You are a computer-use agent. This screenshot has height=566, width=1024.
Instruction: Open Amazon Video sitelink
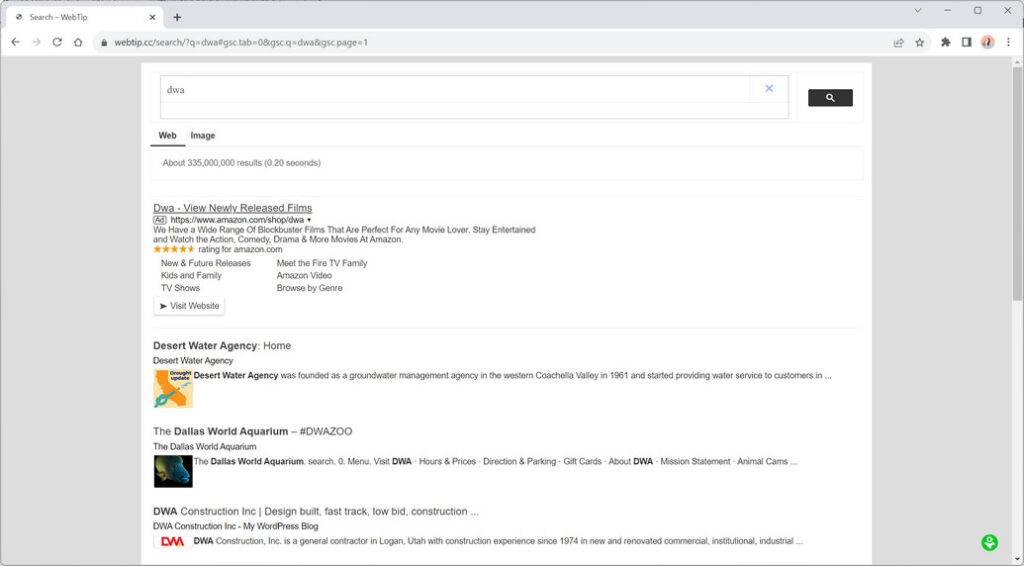click(304, 275)
